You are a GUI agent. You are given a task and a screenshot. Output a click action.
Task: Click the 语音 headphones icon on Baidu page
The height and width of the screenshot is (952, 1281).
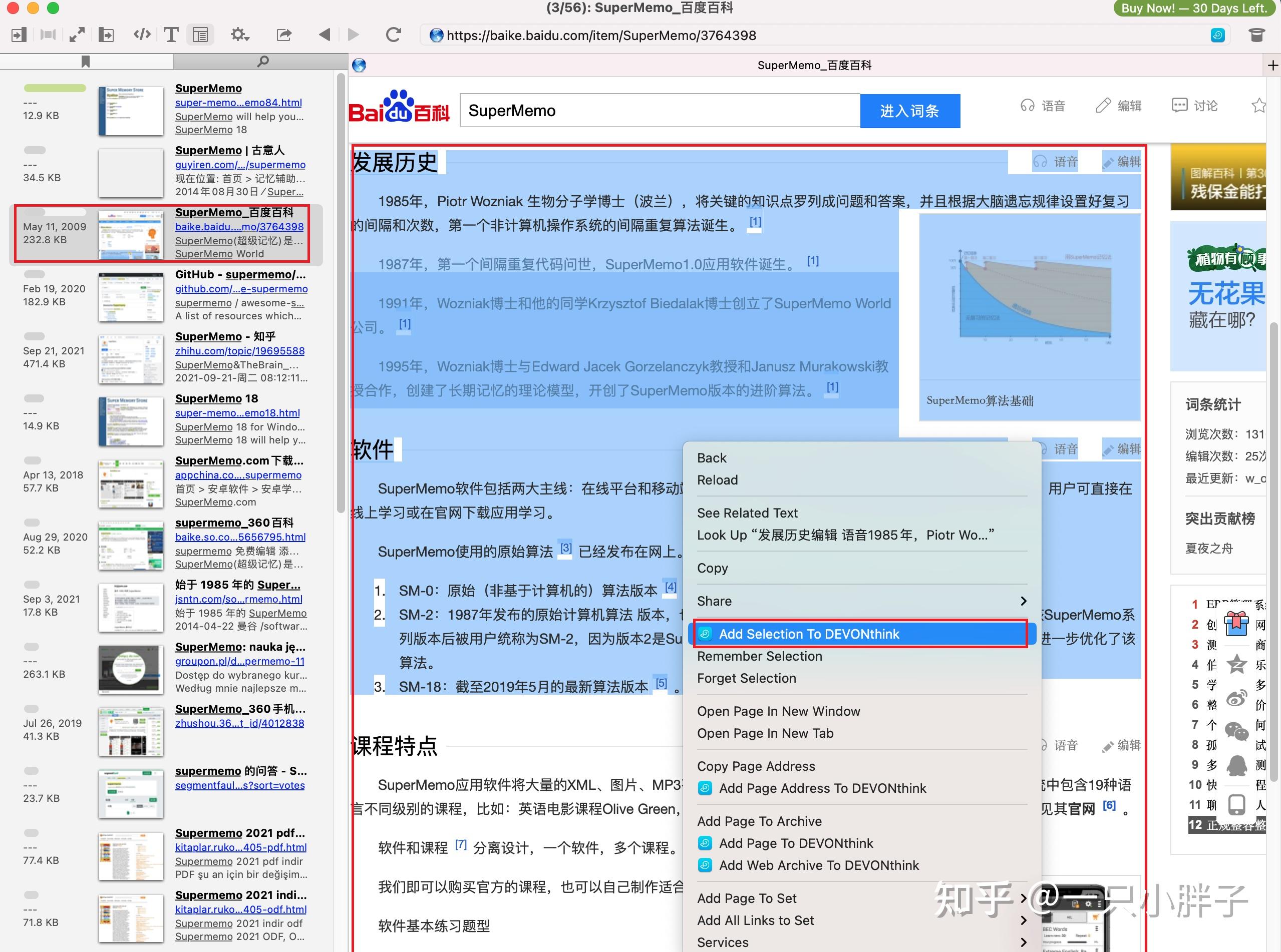coord(1044,106)
